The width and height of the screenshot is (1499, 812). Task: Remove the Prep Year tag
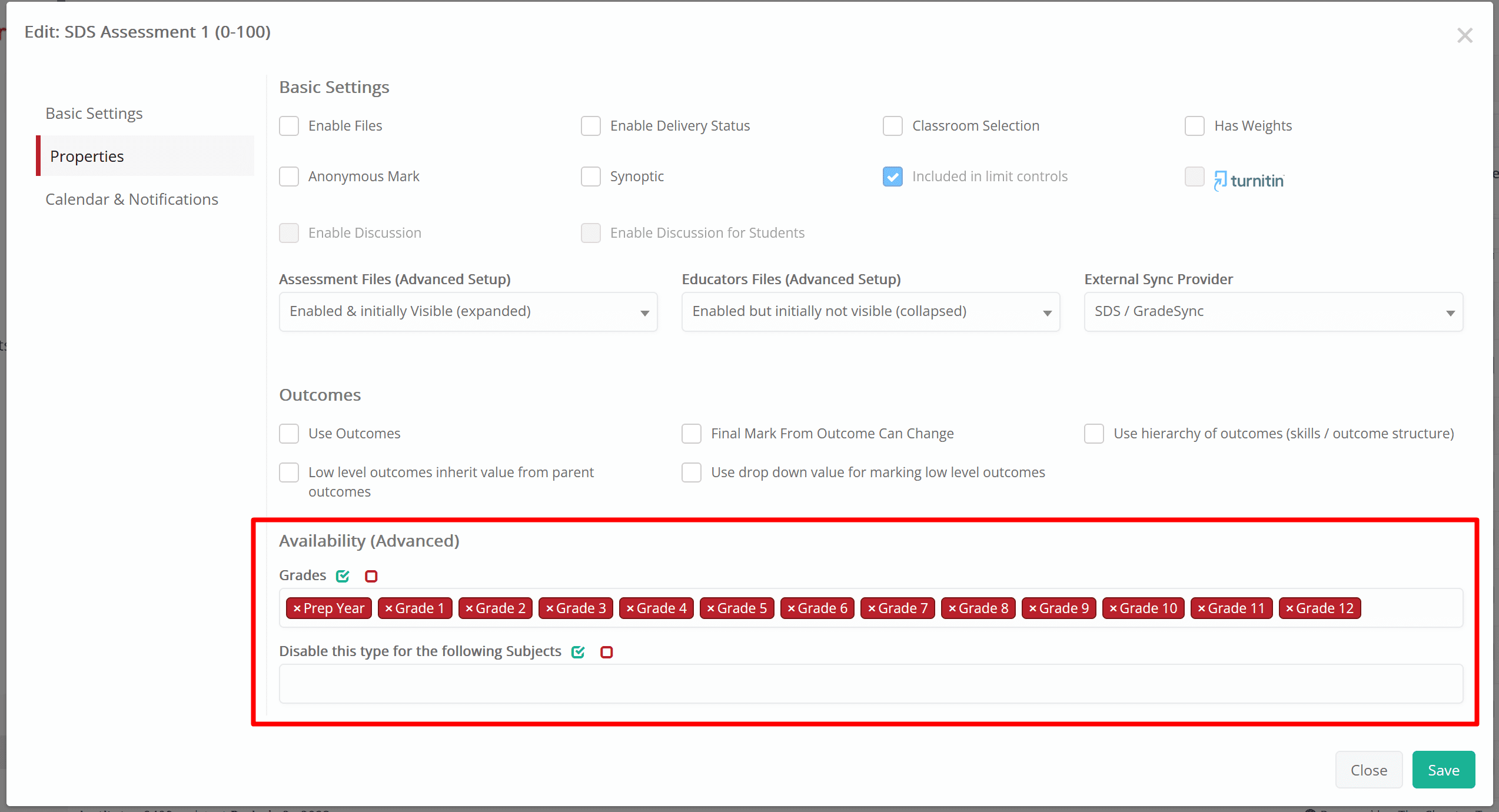point(297,608)
